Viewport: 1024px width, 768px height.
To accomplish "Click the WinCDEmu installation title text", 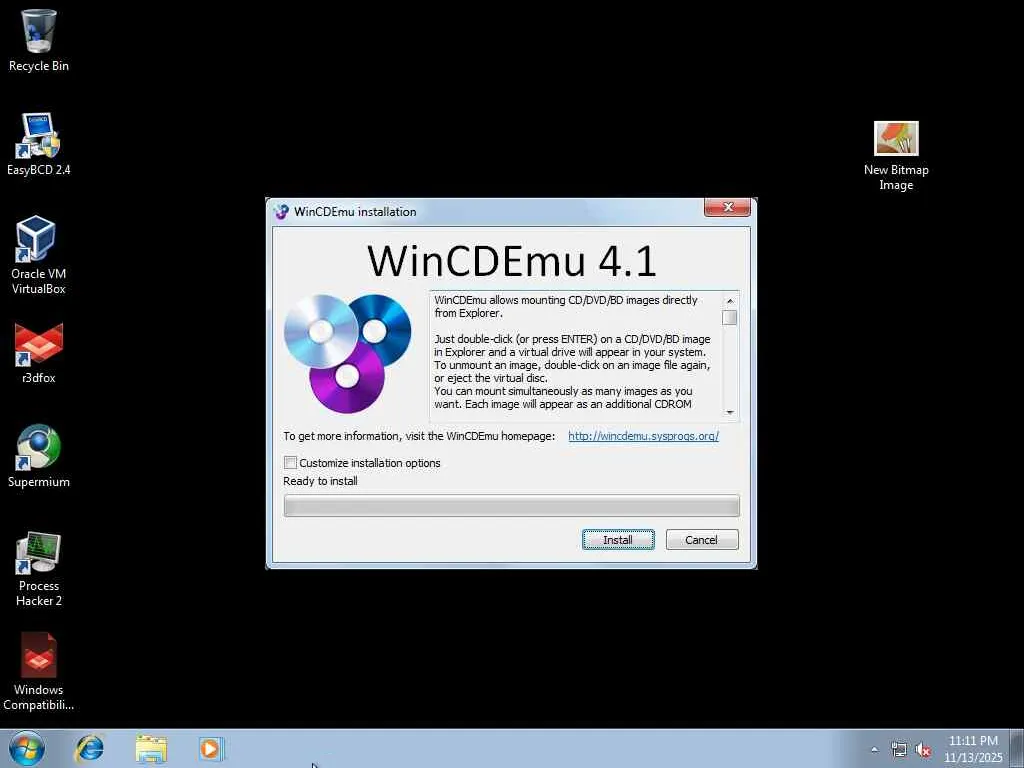I will point(355,212).
